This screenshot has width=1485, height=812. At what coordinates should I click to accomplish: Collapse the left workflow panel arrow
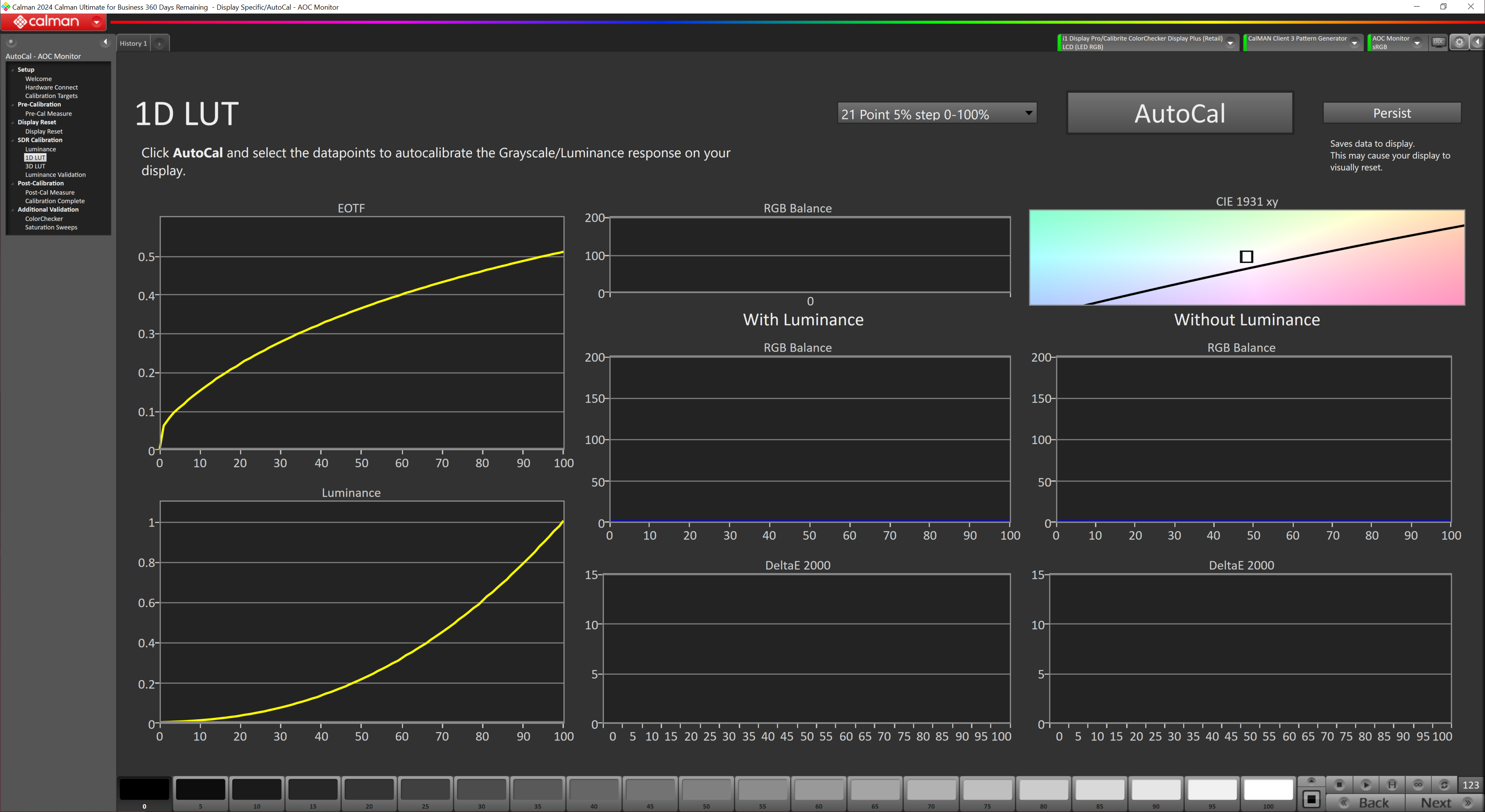pos(105,42)
